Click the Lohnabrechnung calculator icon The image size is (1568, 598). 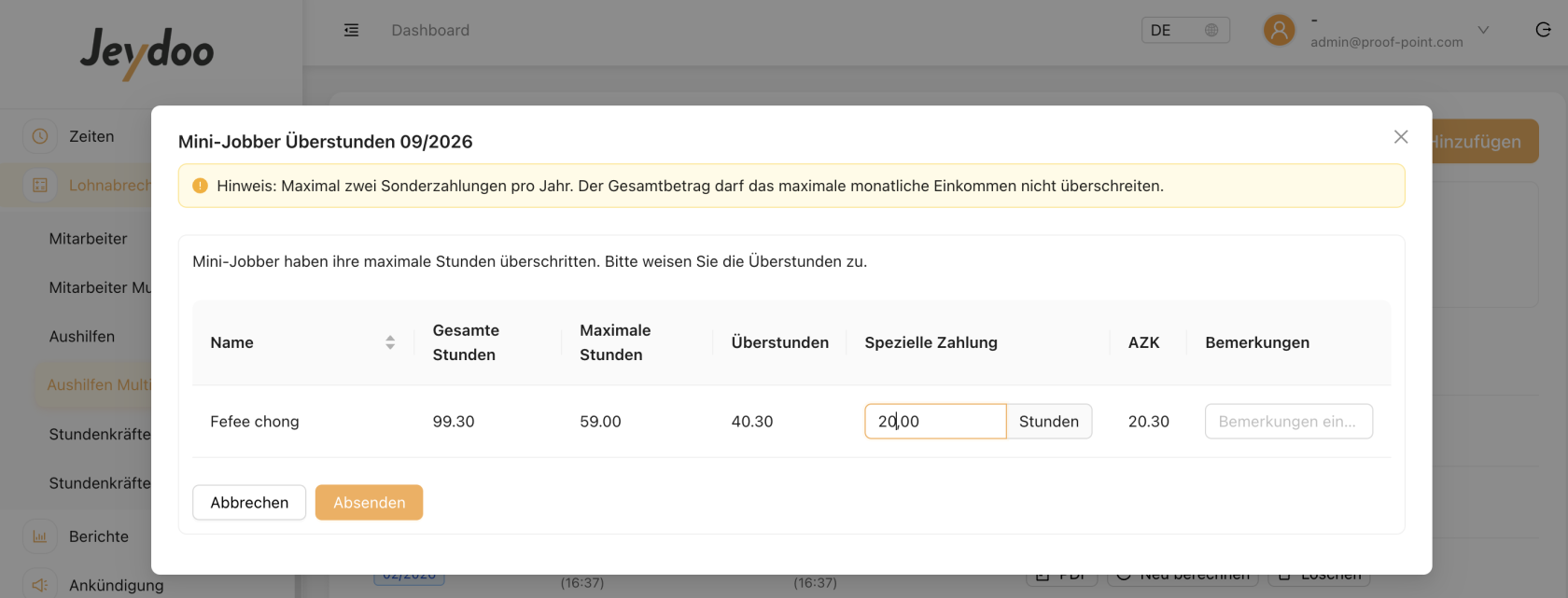click(x=40, y=185)
